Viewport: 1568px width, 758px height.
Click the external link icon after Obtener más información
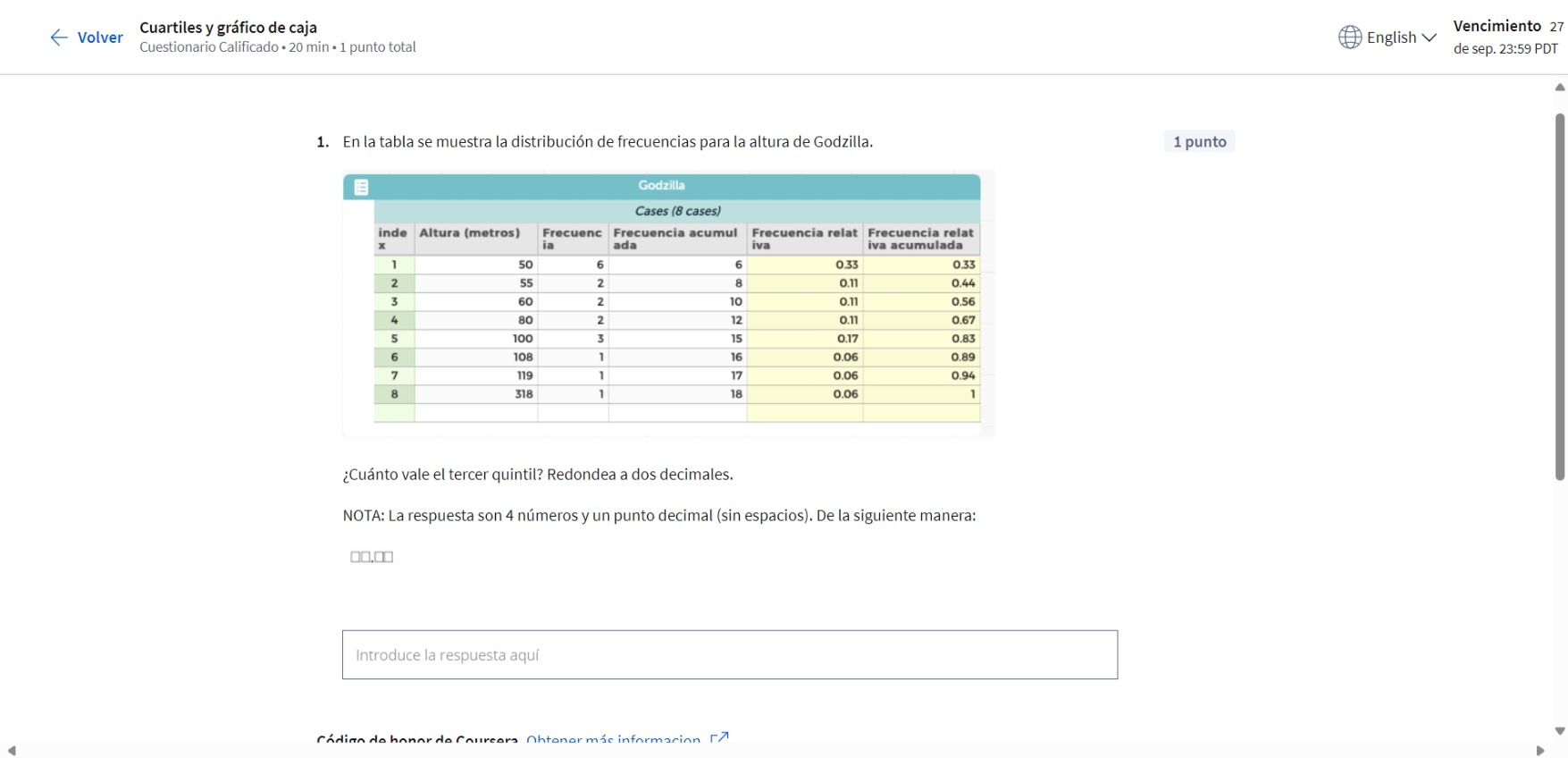coord(719,739)
